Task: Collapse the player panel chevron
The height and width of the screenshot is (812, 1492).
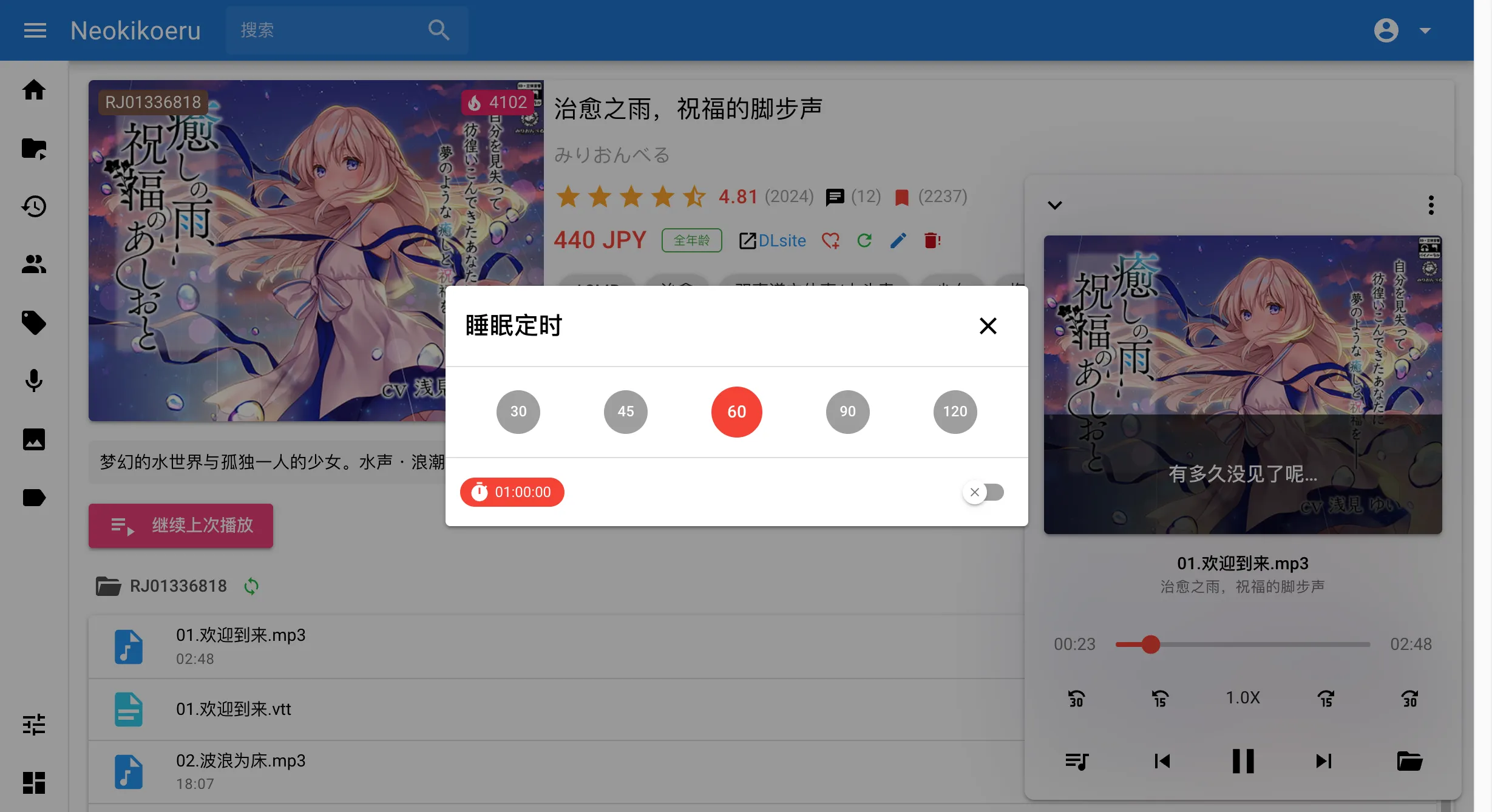Action: tap(1055, 205)
